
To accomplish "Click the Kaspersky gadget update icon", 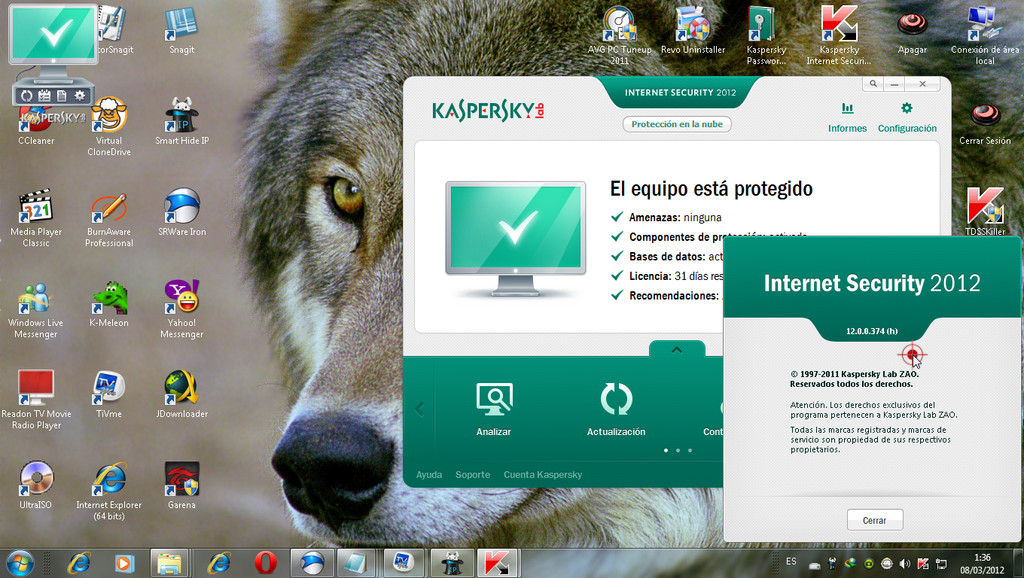I will point(26,96).
